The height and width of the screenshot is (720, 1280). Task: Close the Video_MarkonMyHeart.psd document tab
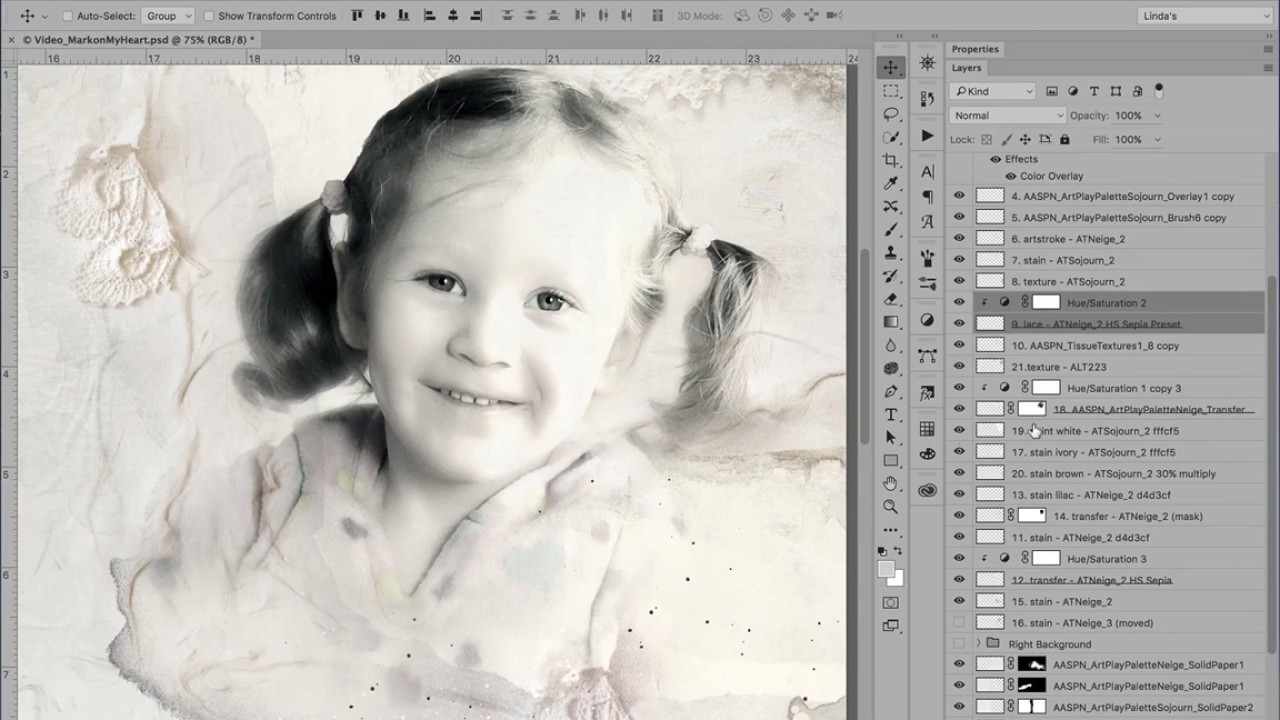pyautogui.click(x=11, y=39)
